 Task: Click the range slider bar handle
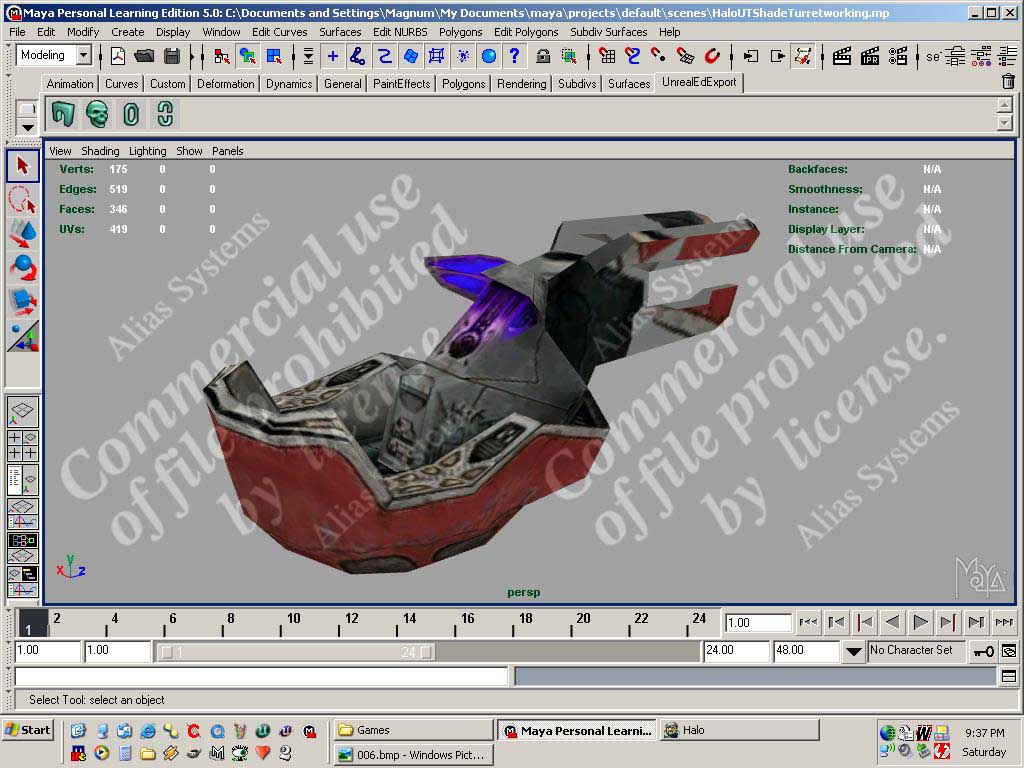[296, 652]
